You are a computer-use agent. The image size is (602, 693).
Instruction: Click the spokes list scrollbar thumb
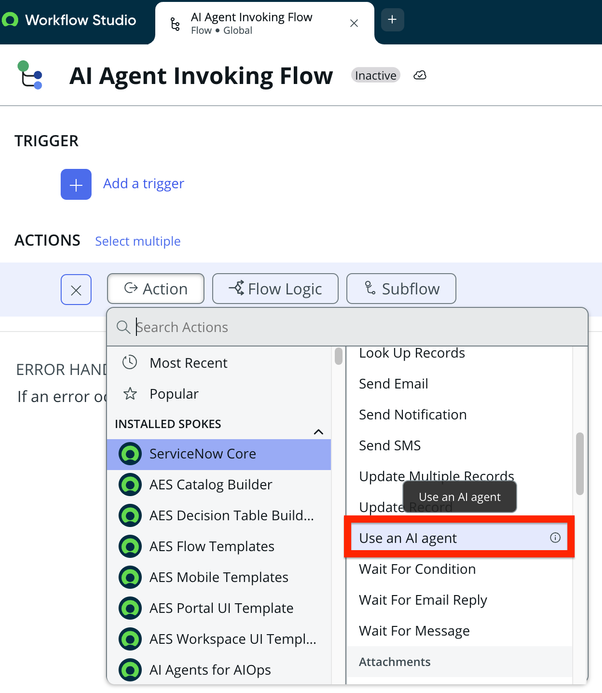[x=339, y=356]
